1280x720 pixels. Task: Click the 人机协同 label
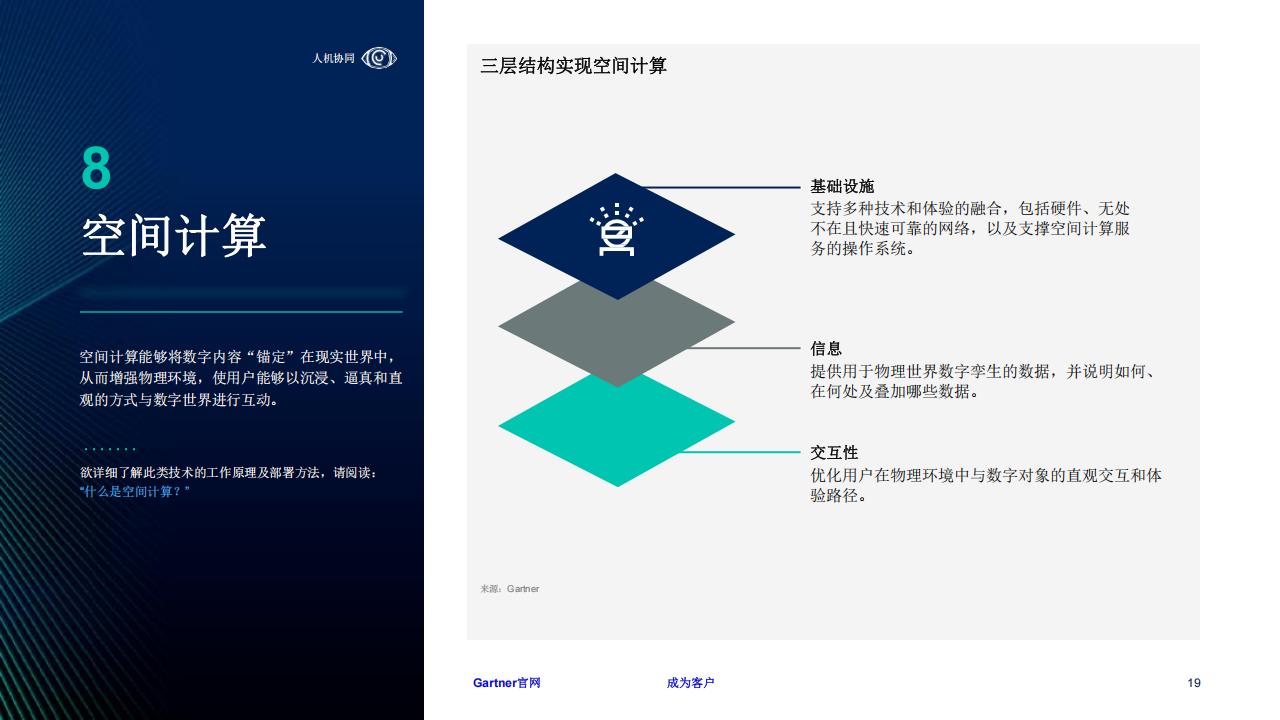(333, 59)
